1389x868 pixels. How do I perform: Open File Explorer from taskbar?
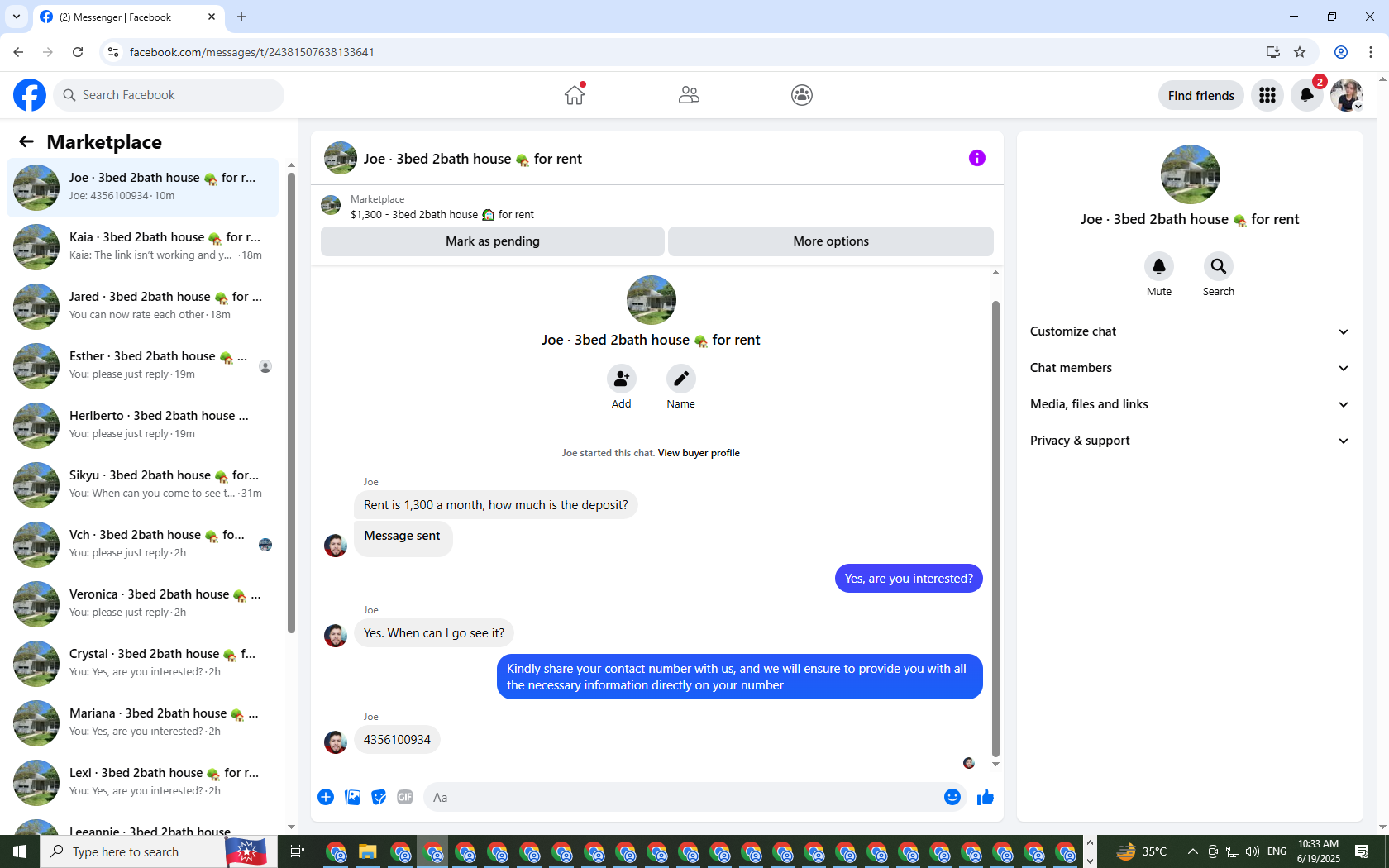368,851
